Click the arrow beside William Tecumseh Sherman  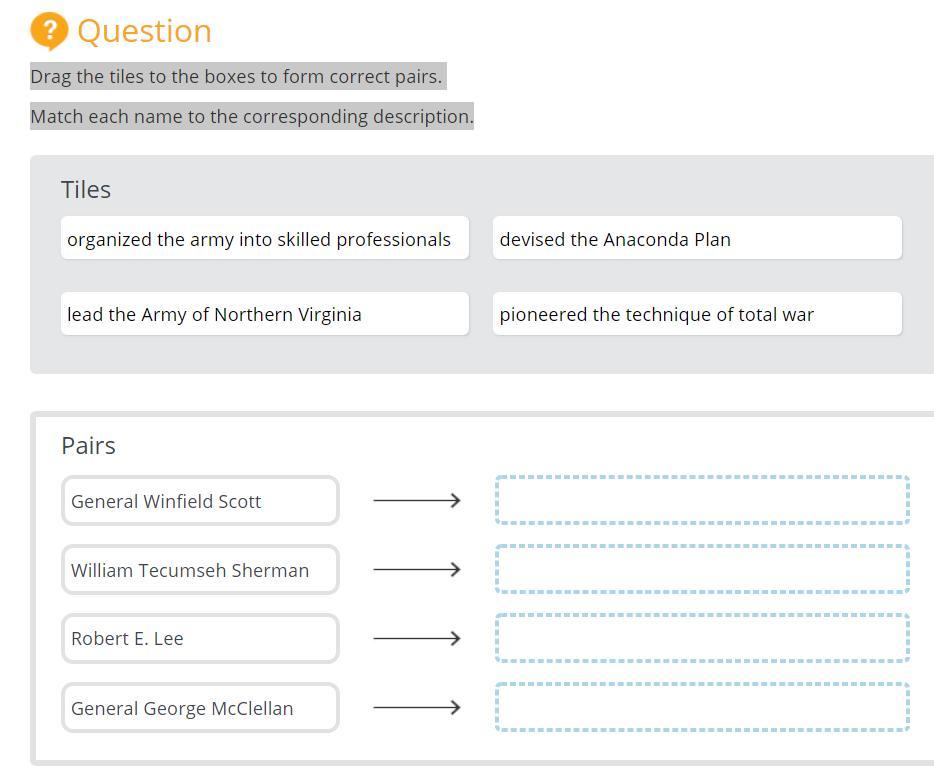pos(416,569)
